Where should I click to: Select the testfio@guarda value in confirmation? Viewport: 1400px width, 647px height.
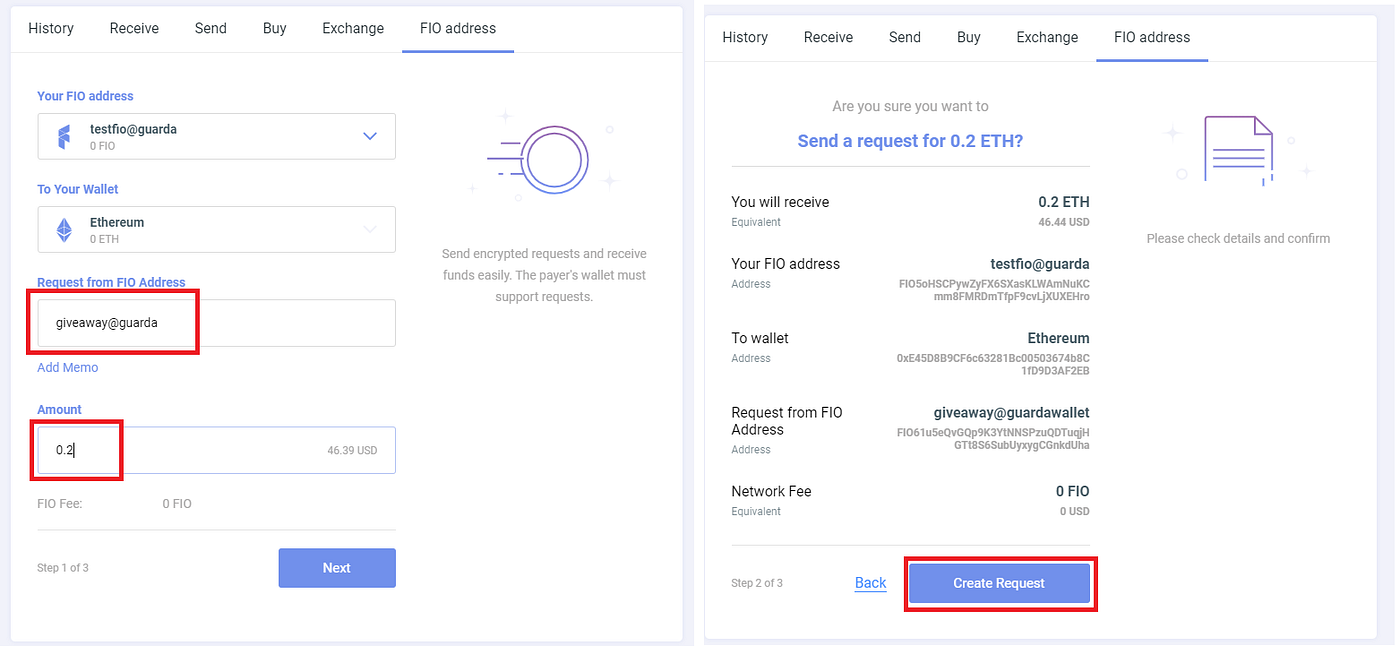[x=1040, y=264]
